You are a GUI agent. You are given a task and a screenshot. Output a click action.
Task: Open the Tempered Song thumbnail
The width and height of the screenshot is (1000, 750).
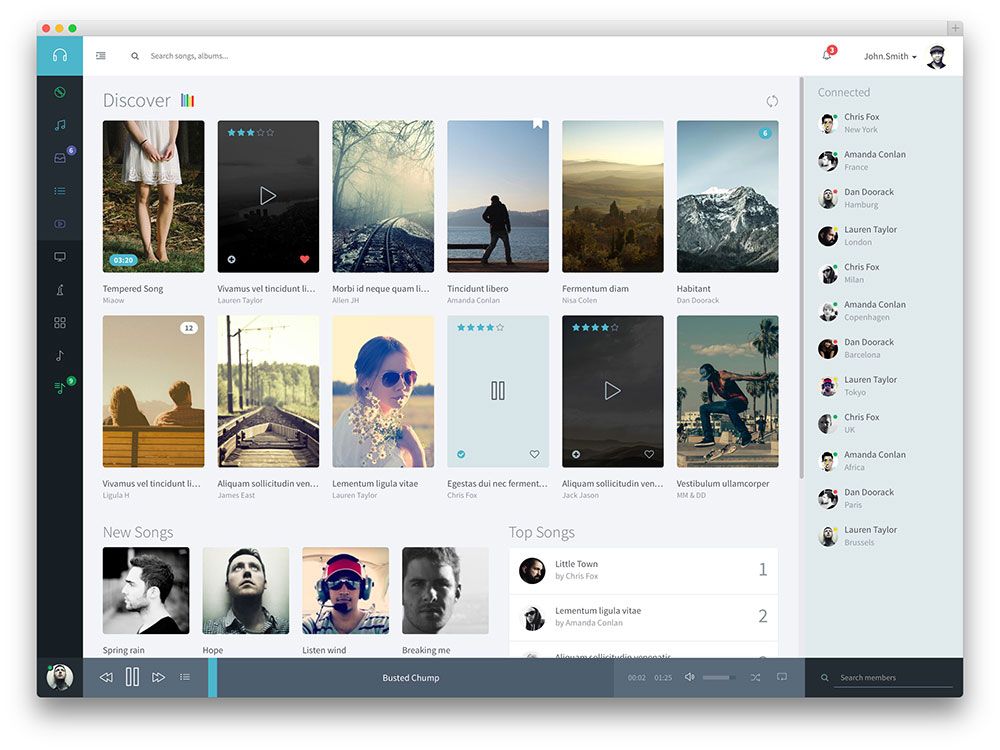tap(154, 196)
